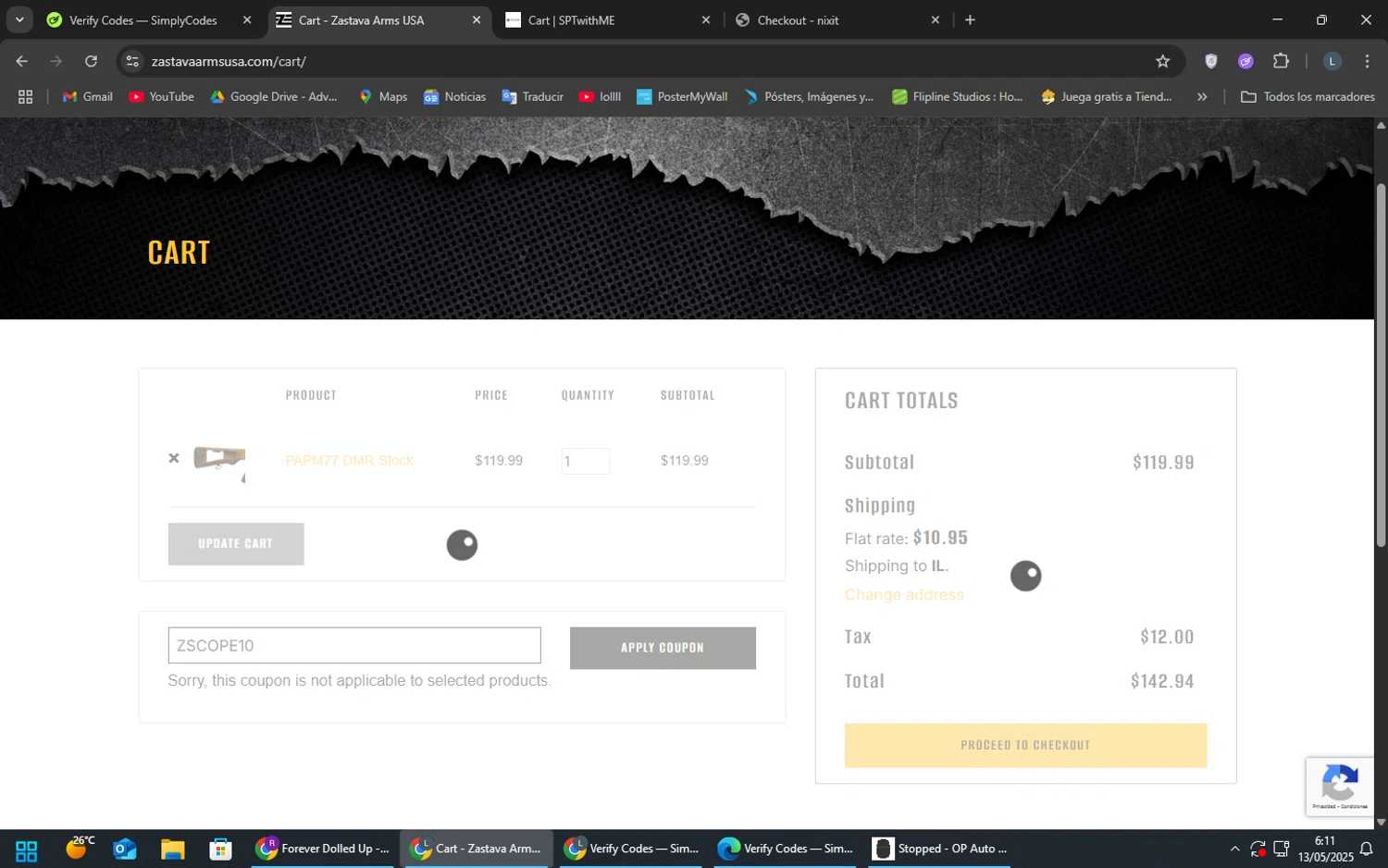
Task: Open the PAPM77 DMR Stock product link
Action: 349,460
